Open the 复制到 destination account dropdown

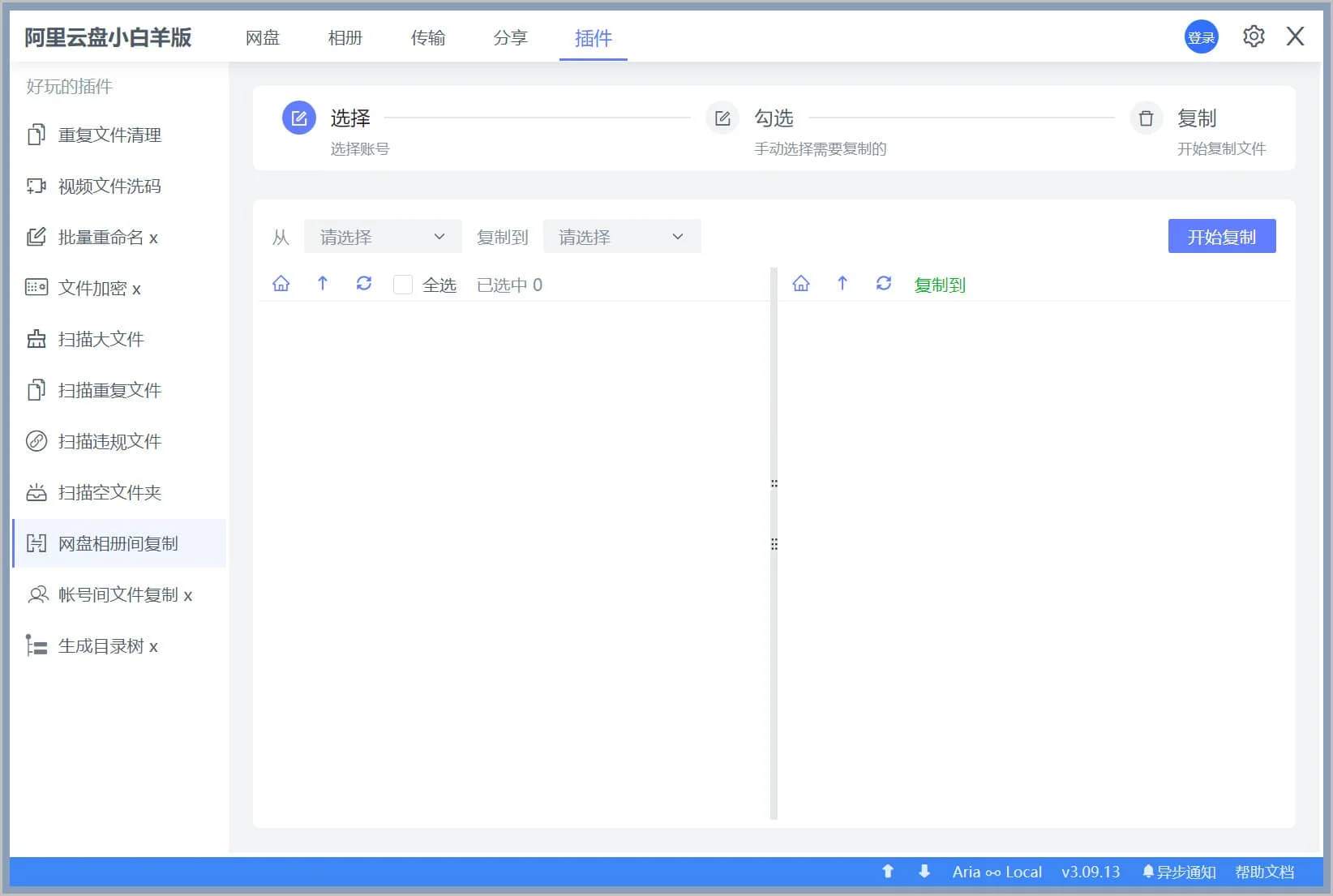pos(621,237)
